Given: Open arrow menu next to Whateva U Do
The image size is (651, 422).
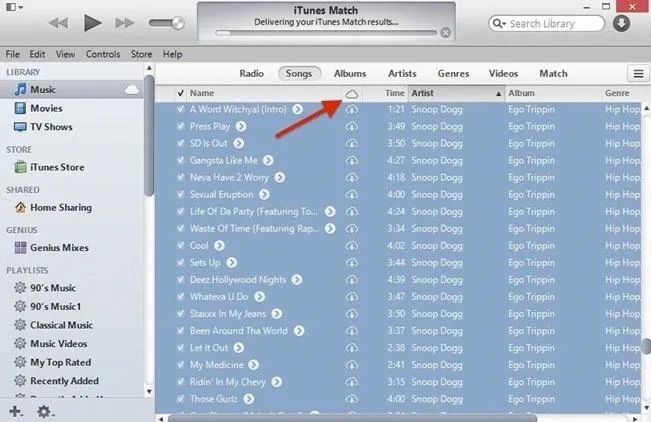Looking at the screenshot, I should 259,297.
